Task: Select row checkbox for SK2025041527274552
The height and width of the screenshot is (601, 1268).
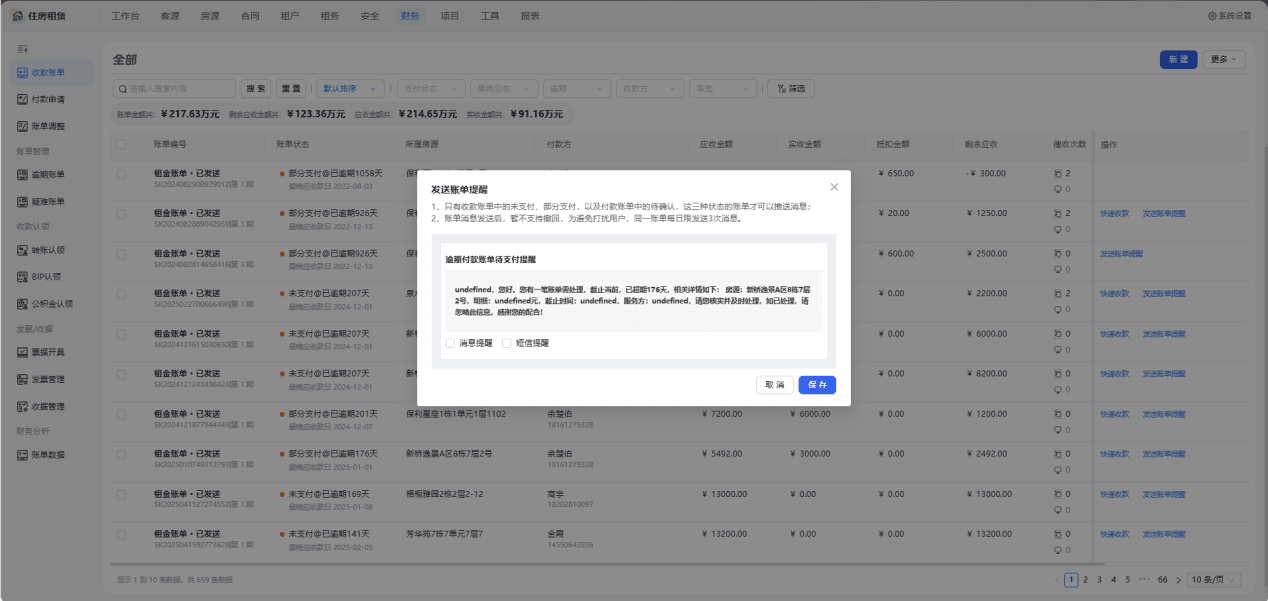Action: point(121,494)
